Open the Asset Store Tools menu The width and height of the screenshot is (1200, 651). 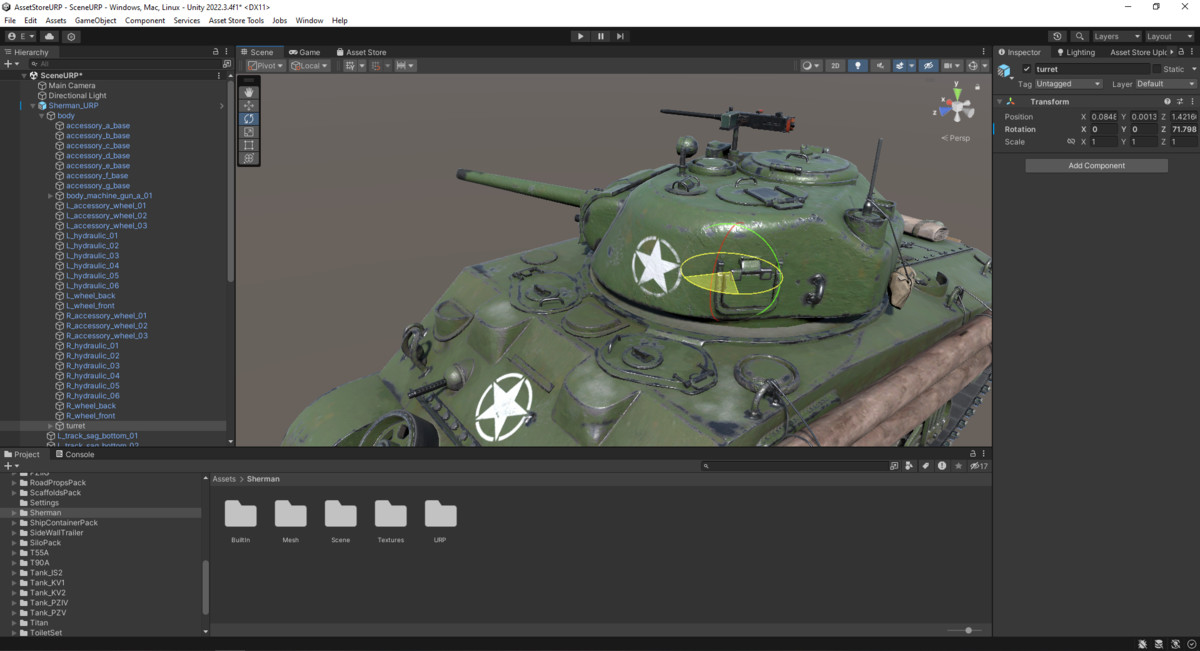(x=236, y=20)
